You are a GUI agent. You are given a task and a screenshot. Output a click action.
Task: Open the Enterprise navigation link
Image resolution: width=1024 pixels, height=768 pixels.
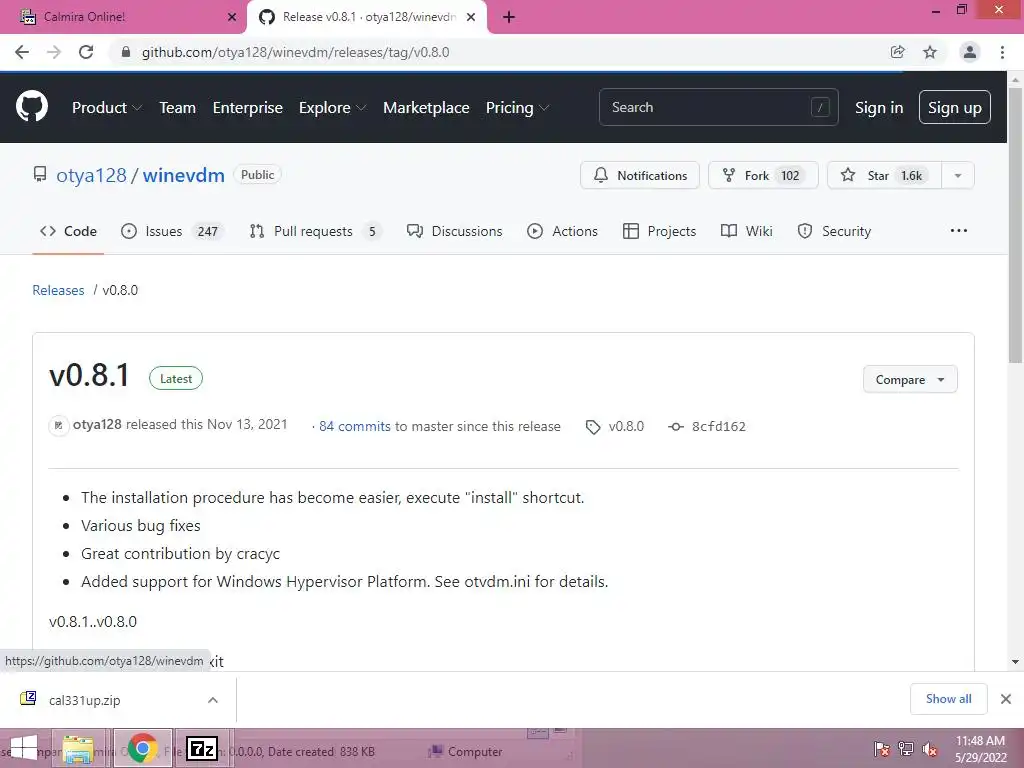248,108
